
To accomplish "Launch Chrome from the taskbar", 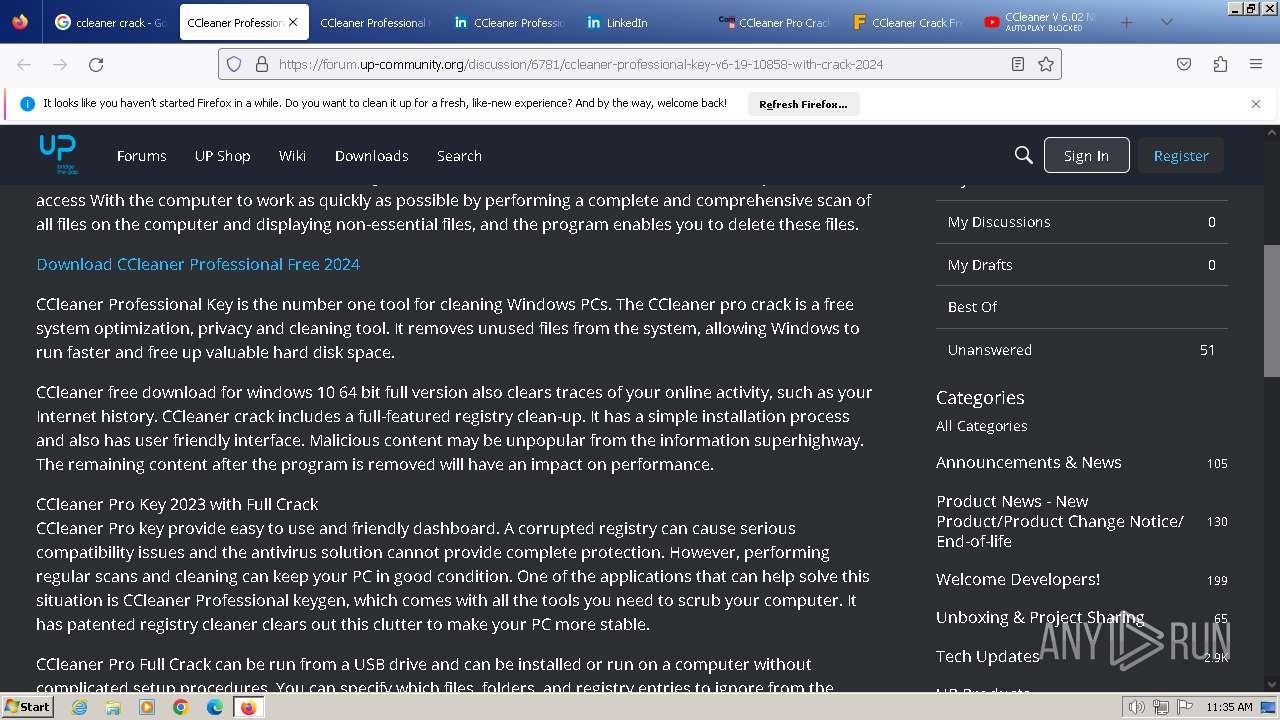I will point(181,707).
